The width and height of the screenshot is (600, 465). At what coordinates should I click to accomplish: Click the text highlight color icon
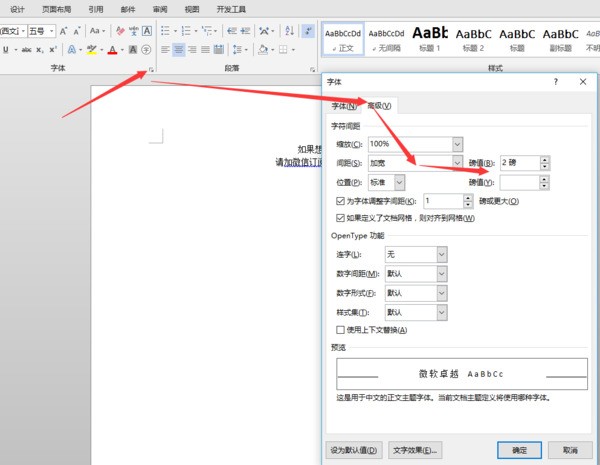pos(91,50)
